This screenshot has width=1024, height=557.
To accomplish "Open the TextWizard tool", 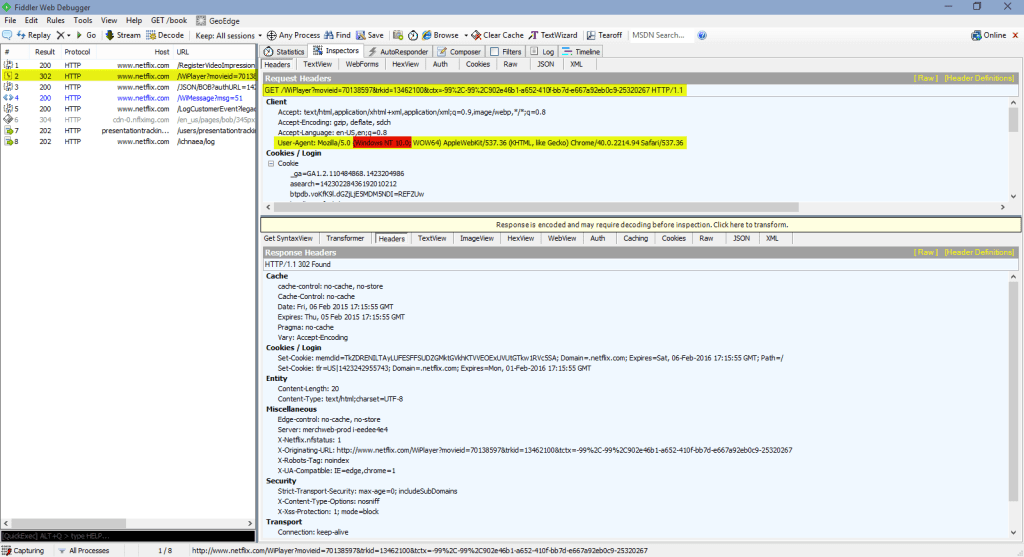I will 553,35.
